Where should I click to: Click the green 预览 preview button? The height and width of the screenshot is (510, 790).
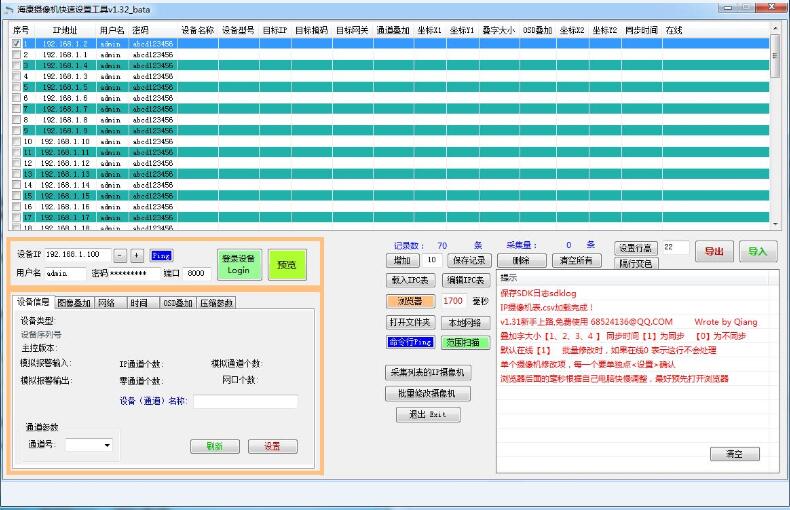(x=287, y=265)
